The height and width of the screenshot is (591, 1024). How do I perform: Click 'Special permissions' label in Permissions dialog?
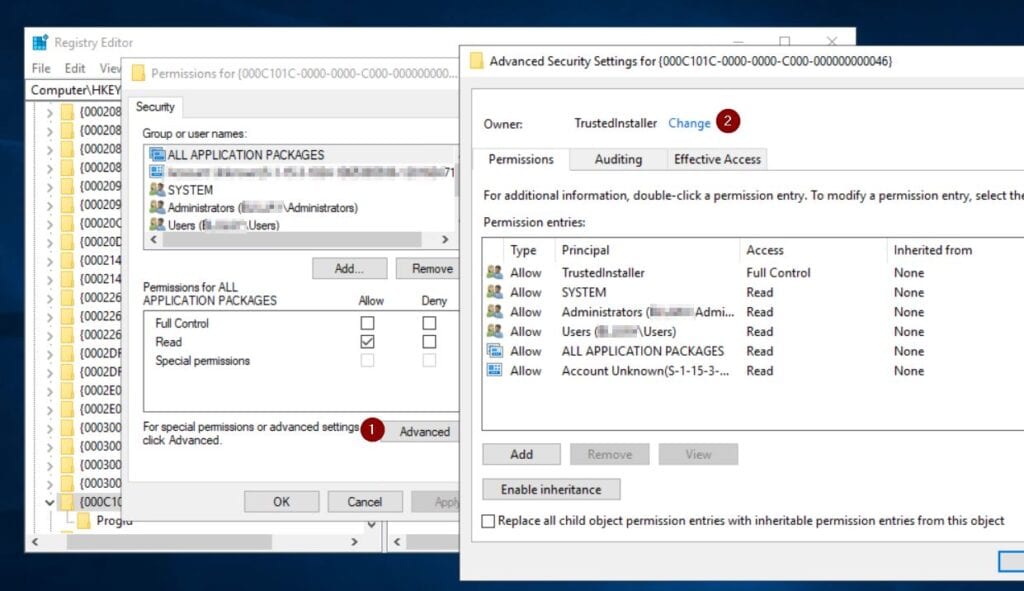click(x=202, y=360)
